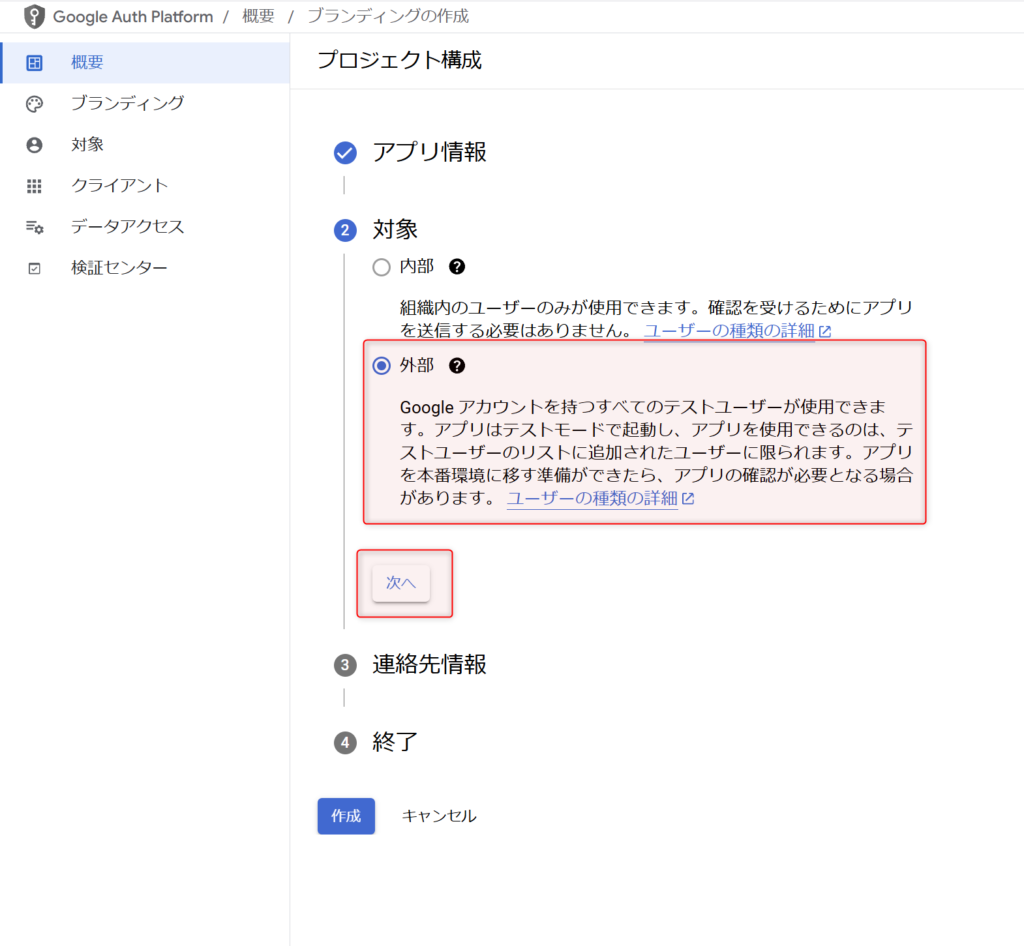Click the blue checkmark on アプリ情報 step

tap(346, 153)
